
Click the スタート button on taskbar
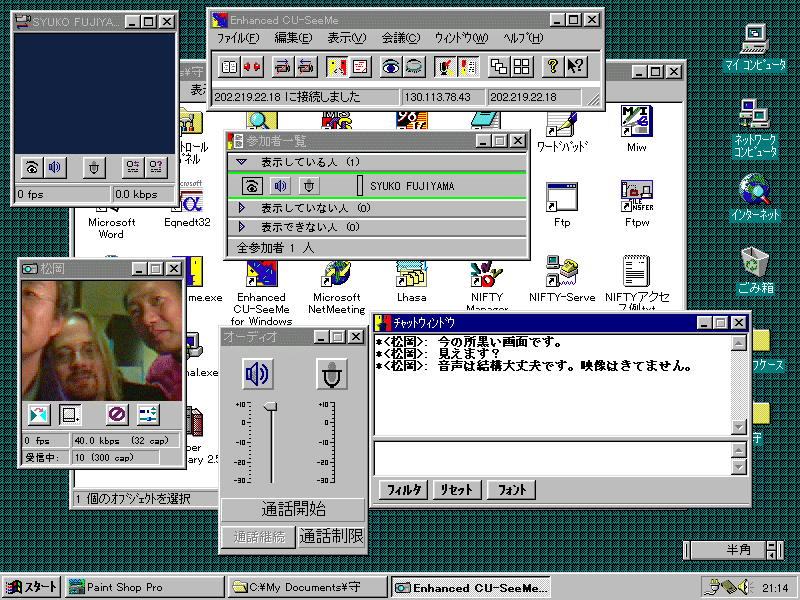pos(32,587)
